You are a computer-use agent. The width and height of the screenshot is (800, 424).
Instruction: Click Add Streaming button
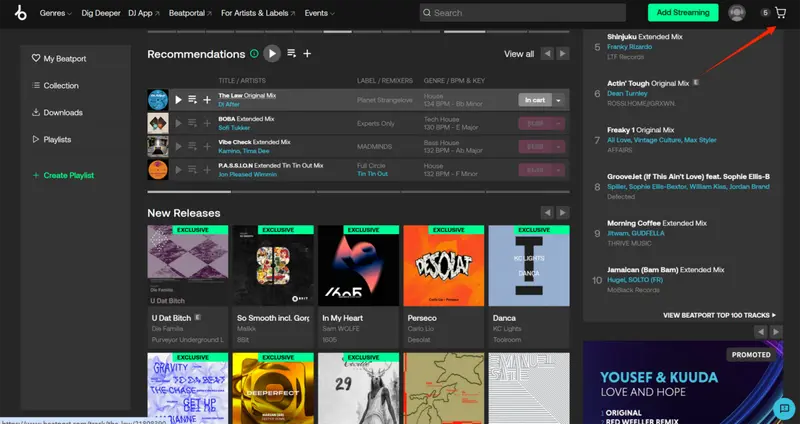[x=683, y=13]
